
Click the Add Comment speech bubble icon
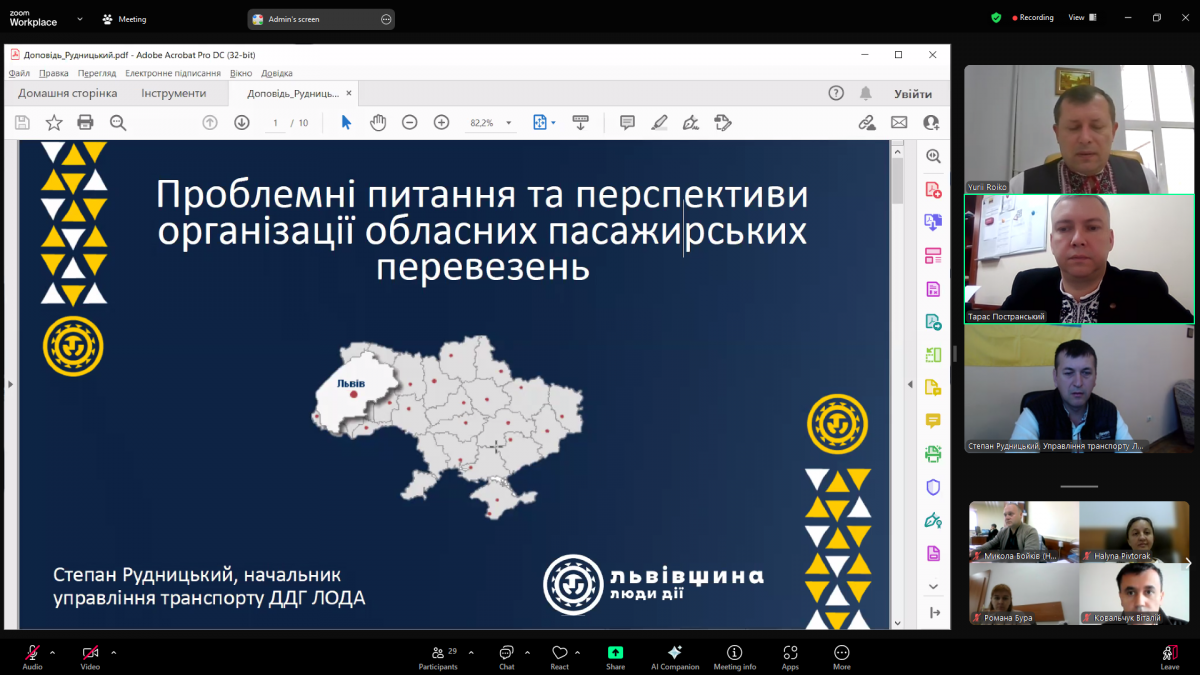tap(627, 122)
